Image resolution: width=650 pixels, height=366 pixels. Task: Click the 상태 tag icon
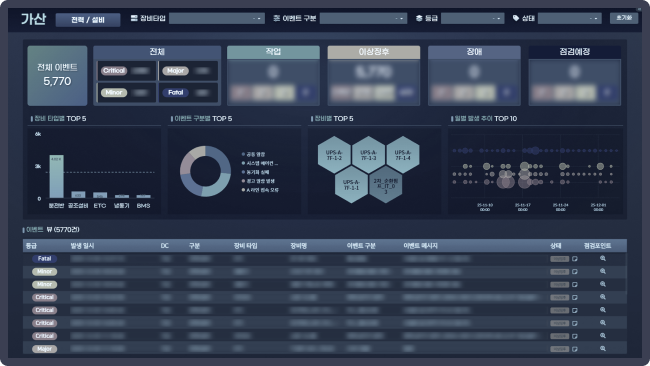click(x=516, y=18)
